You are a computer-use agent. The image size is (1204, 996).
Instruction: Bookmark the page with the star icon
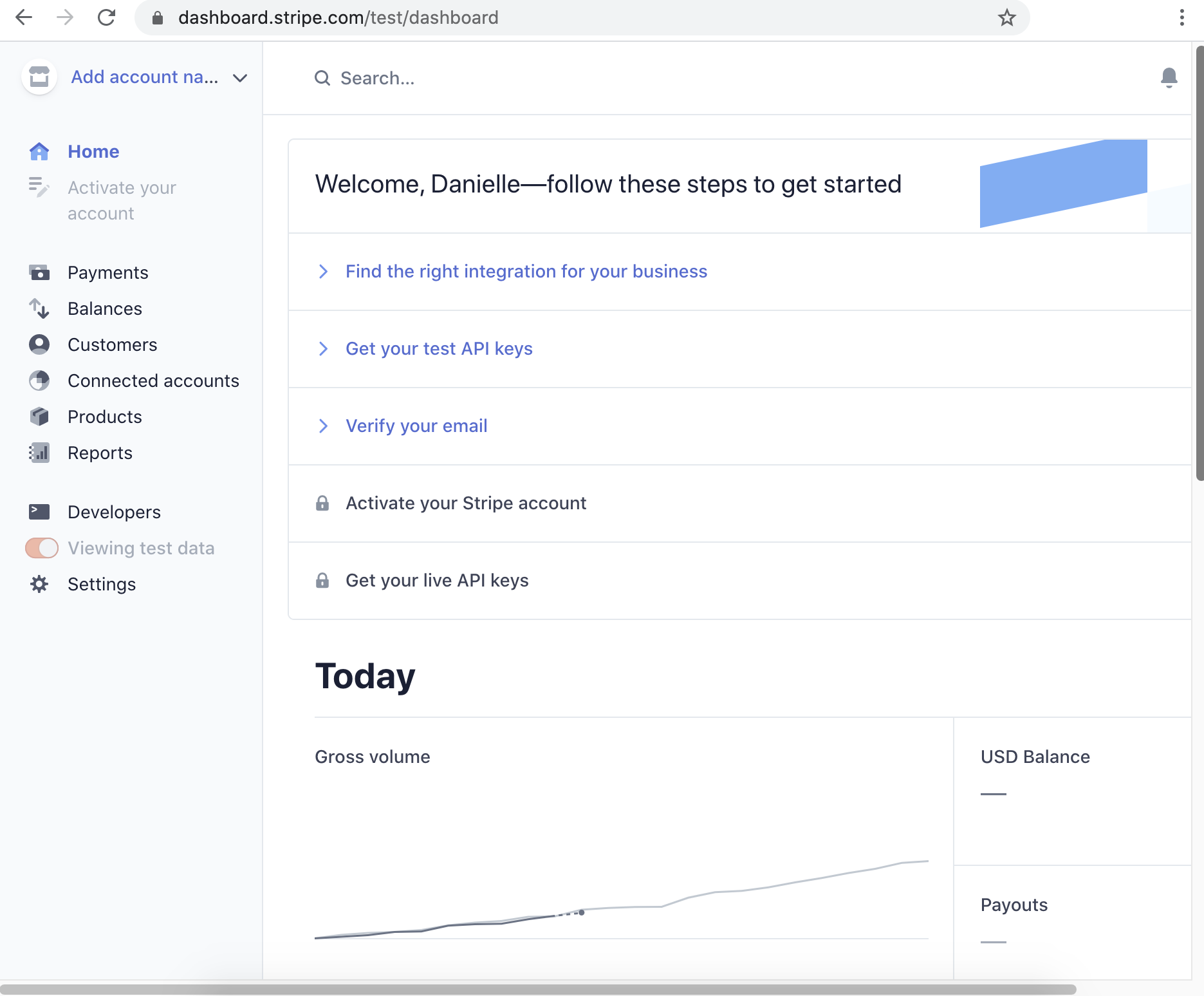click(x=1007, y=17)
